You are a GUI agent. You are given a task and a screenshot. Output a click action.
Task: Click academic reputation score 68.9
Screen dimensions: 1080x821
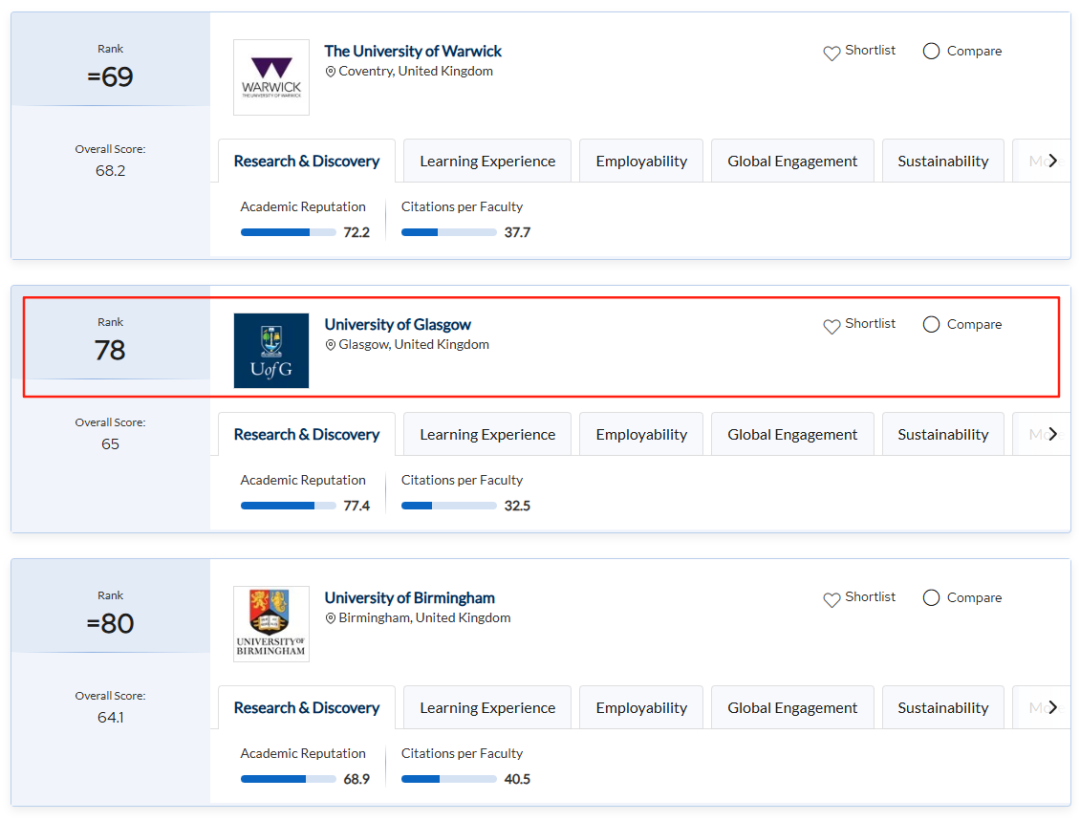(357, 779)
